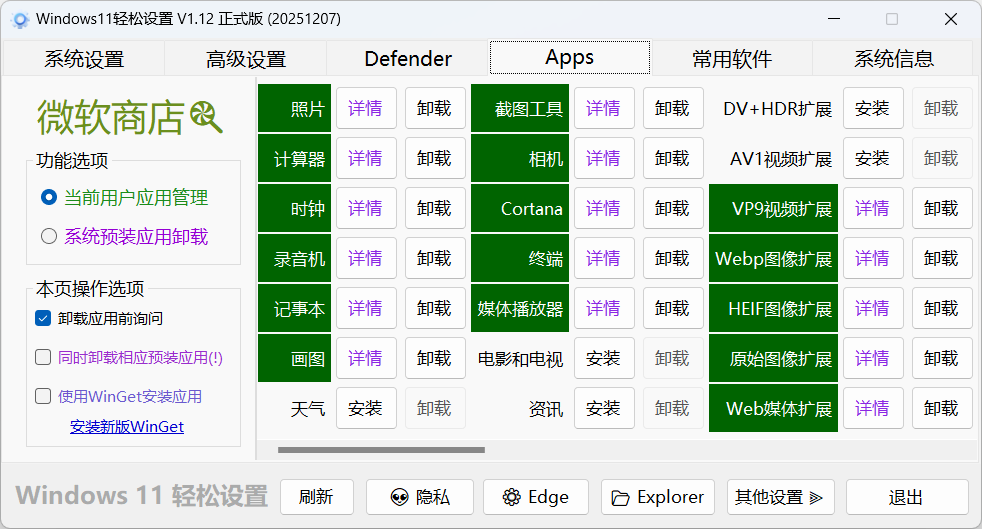Click the HEIF图像扩展 label
The width and height of the screenshot is (982, 529).
coord(773,309)
